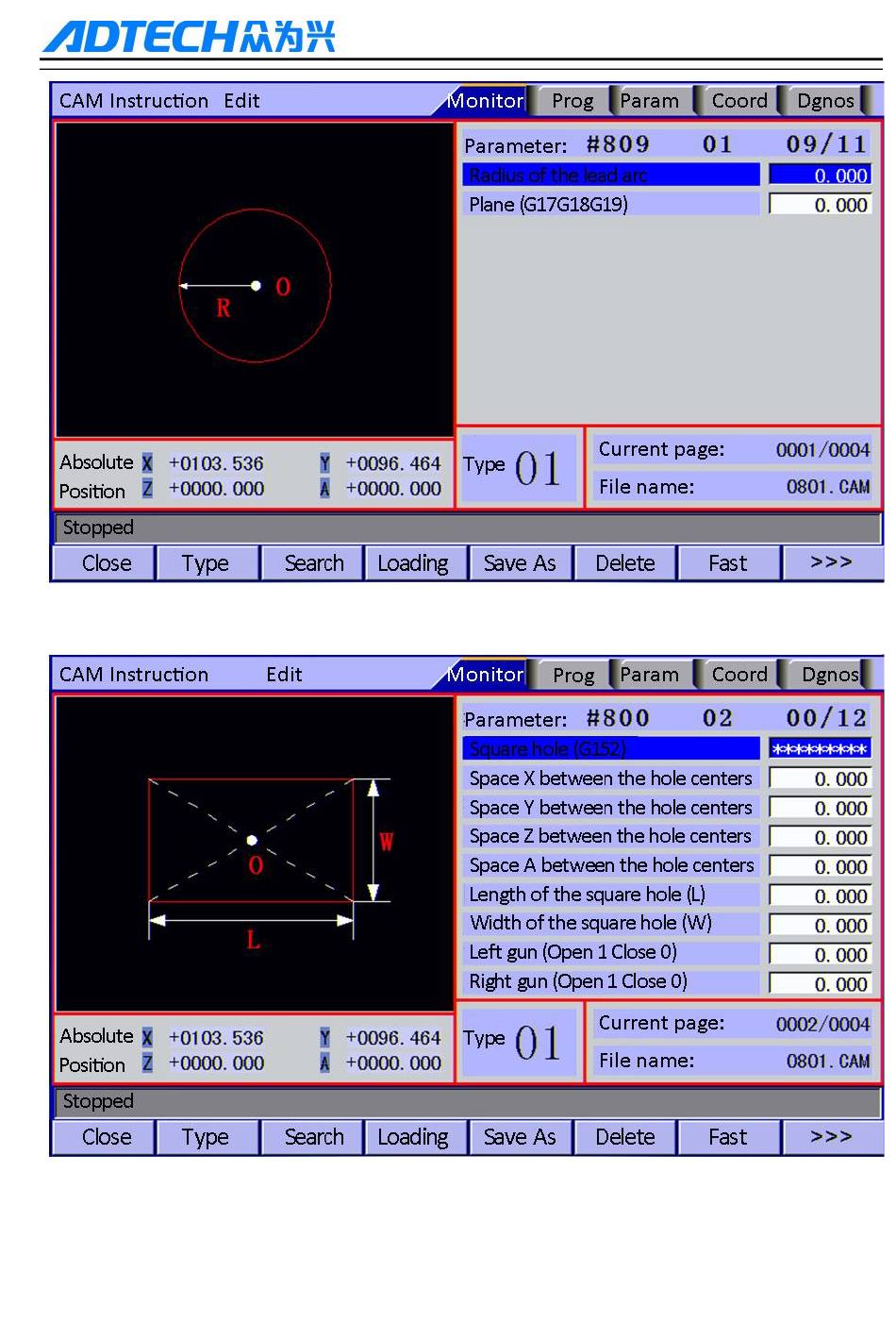Image resolution: width=896 pixels, height=1339 pixels.
Task: Open Param tab in lower screen
Action: pyautogui.click(x=650, y=675)
